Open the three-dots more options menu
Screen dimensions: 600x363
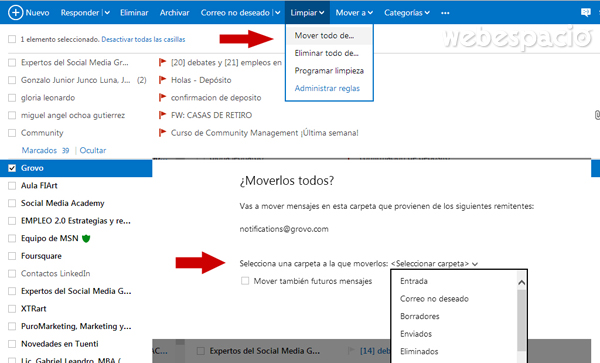pyautogui.click(x=445, y=13)
